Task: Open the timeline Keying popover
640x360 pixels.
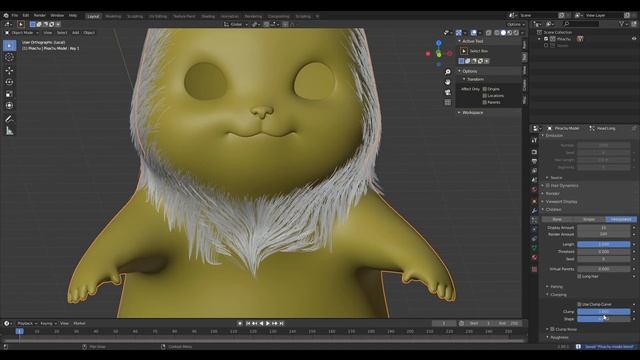Action: coord(48,323)
